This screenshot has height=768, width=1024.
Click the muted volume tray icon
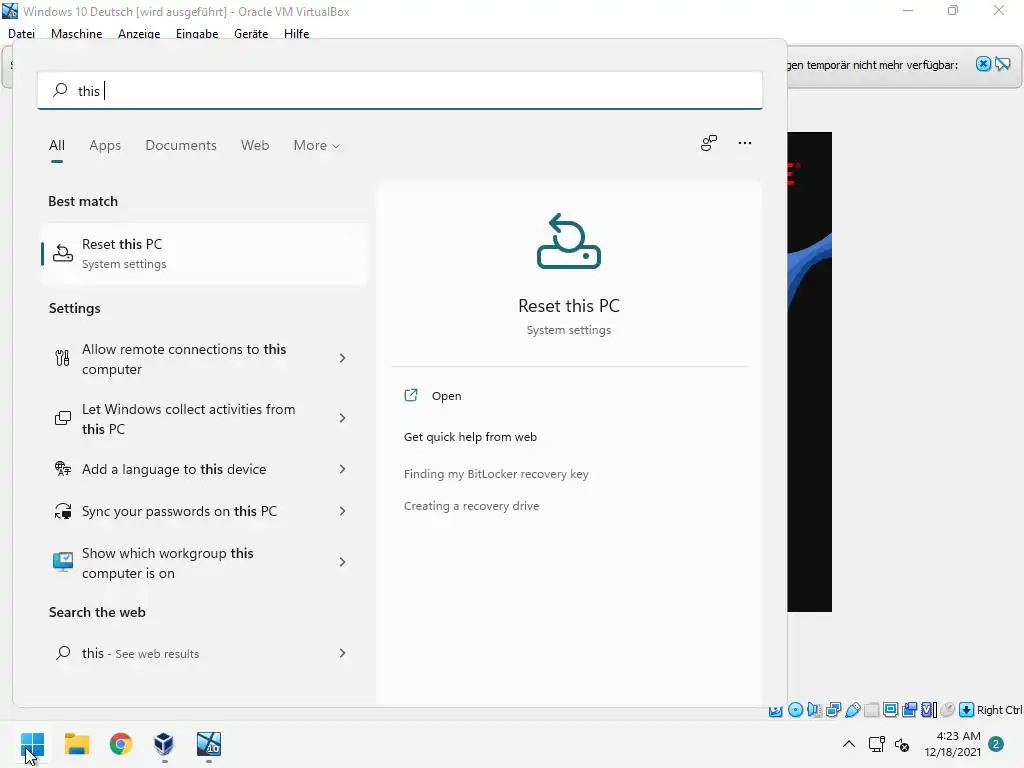(902, 744)
